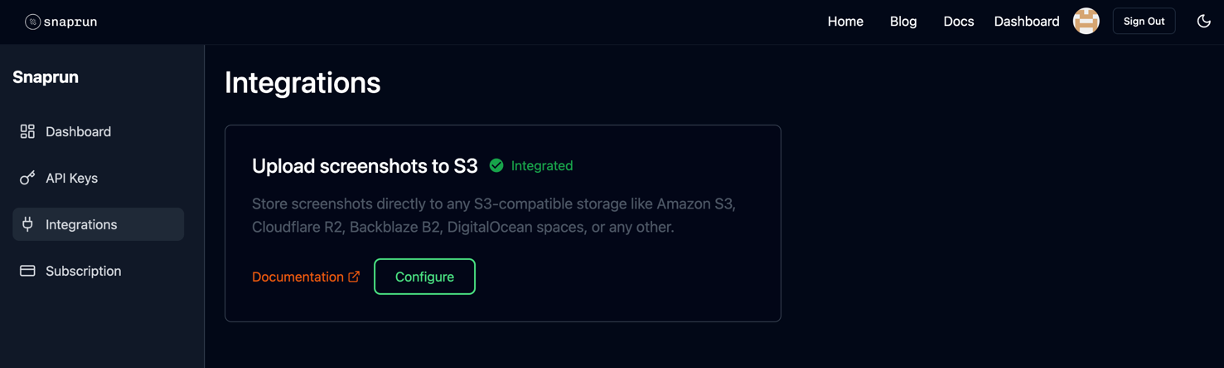Select Dashboard in the top navigation bar
Image resolution: width=1224 pixels, height=368 pixels.
pyautogui.click(x=1026, y=21)
